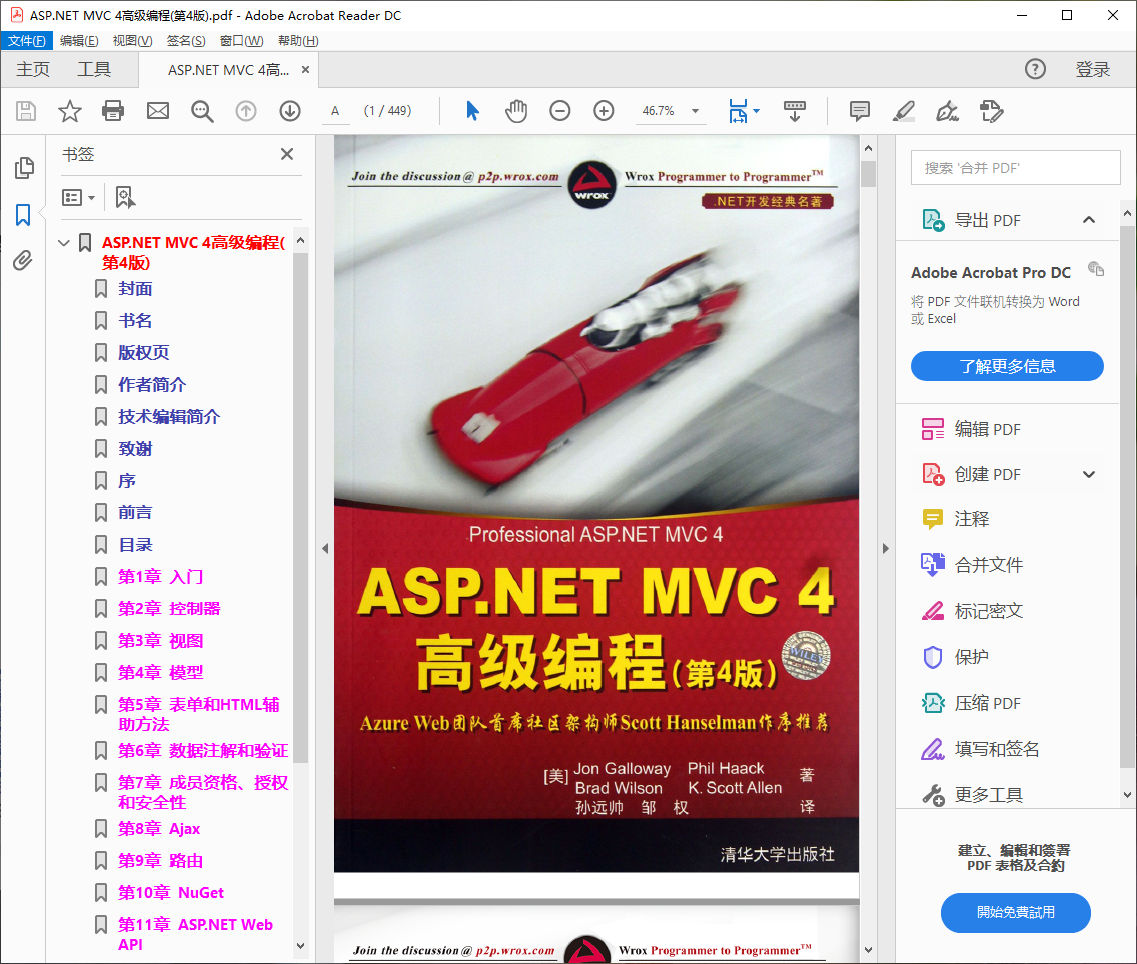The image size is (1137, 964).
Task: Click the share file toolbar icon
Action: coord(991,111)
